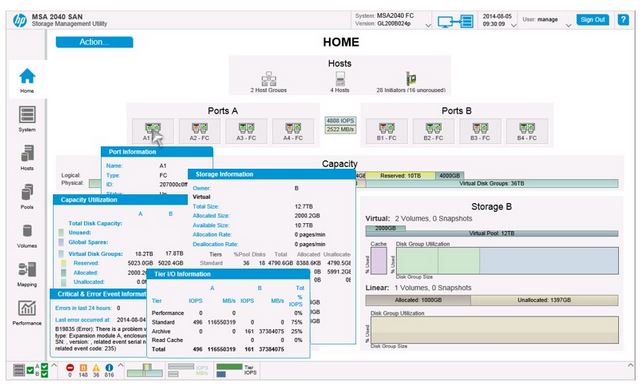This screenshot has width=644, height=392.
Task: Click the Storage B panel heading
Action: click(491, 206)
